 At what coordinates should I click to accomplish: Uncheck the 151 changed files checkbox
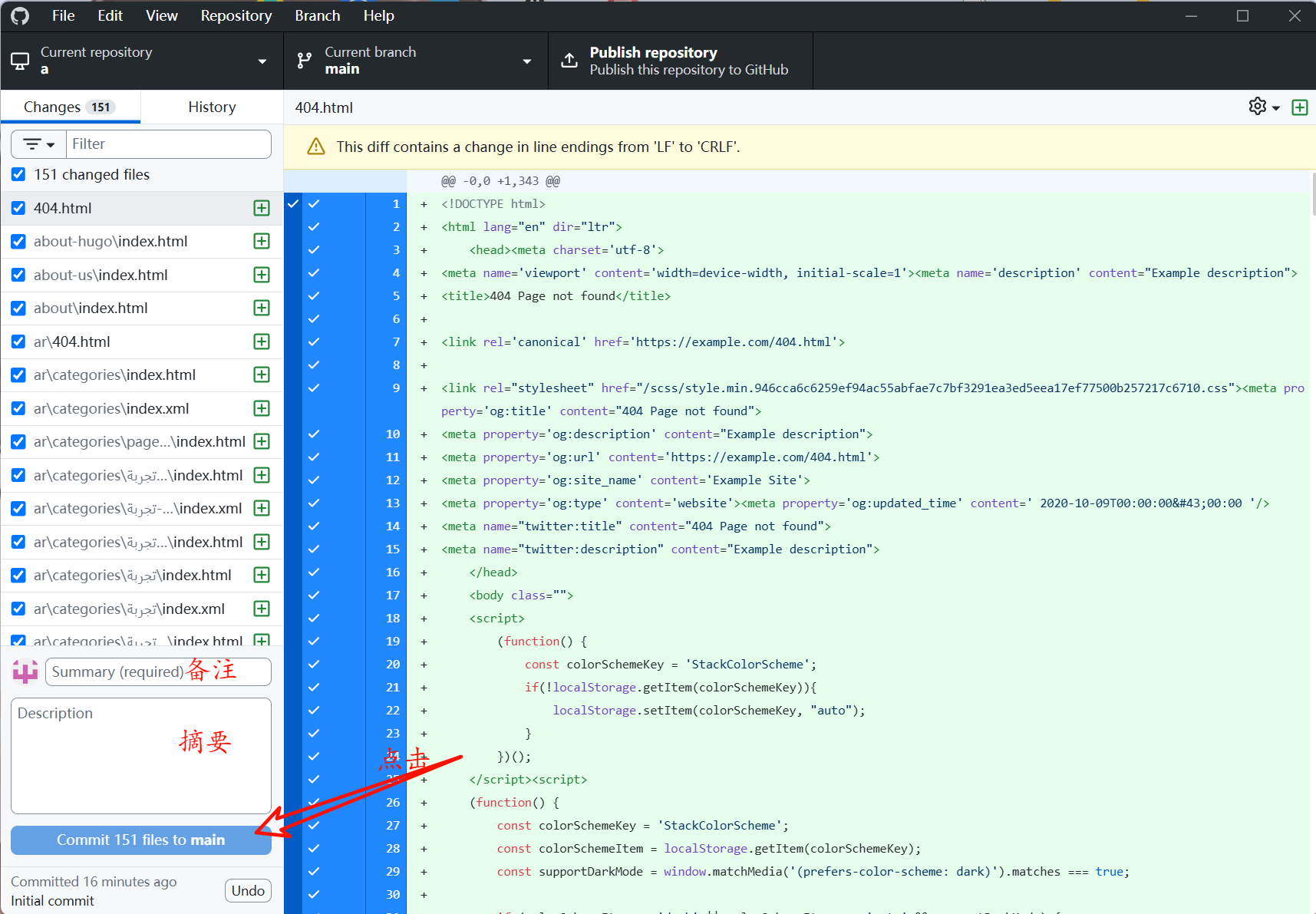(x=19, y=174)
